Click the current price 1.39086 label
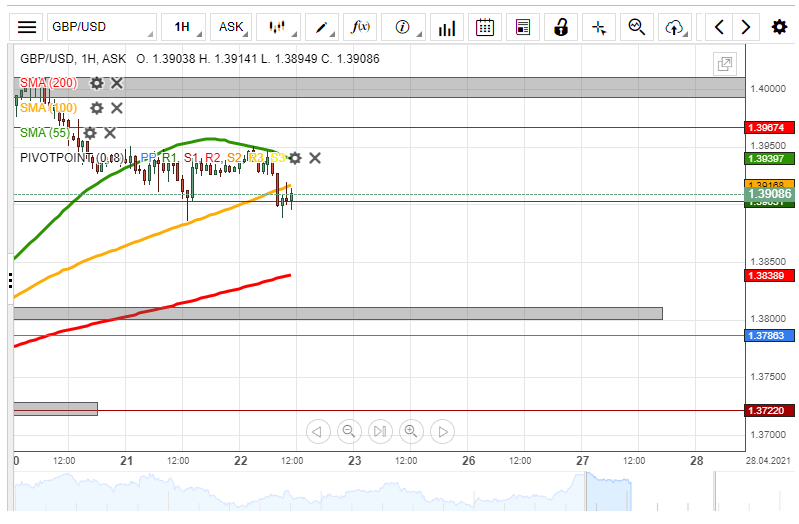The image size is (799, 524). (x=769, y=194)
